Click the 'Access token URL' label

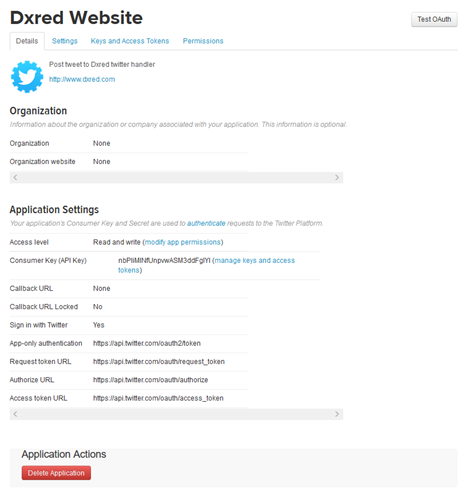(x=38, y=398)
